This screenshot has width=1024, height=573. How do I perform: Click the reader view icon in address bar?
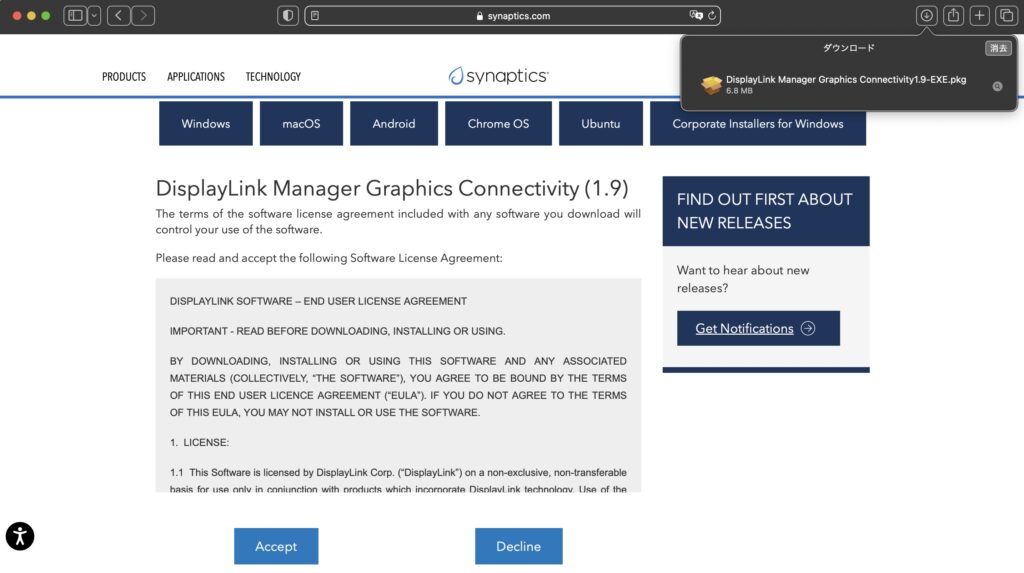tap(315, 15)
